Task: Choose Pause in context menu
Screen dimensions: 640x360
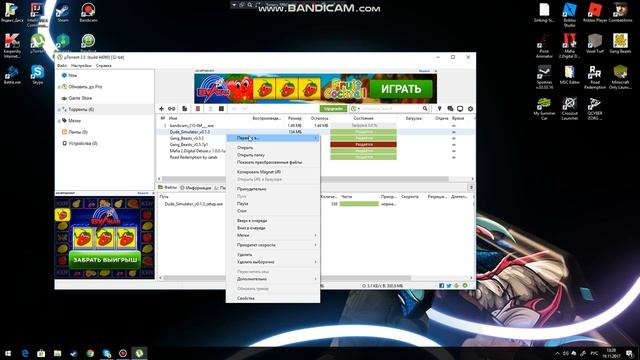Action: point(242,203)
